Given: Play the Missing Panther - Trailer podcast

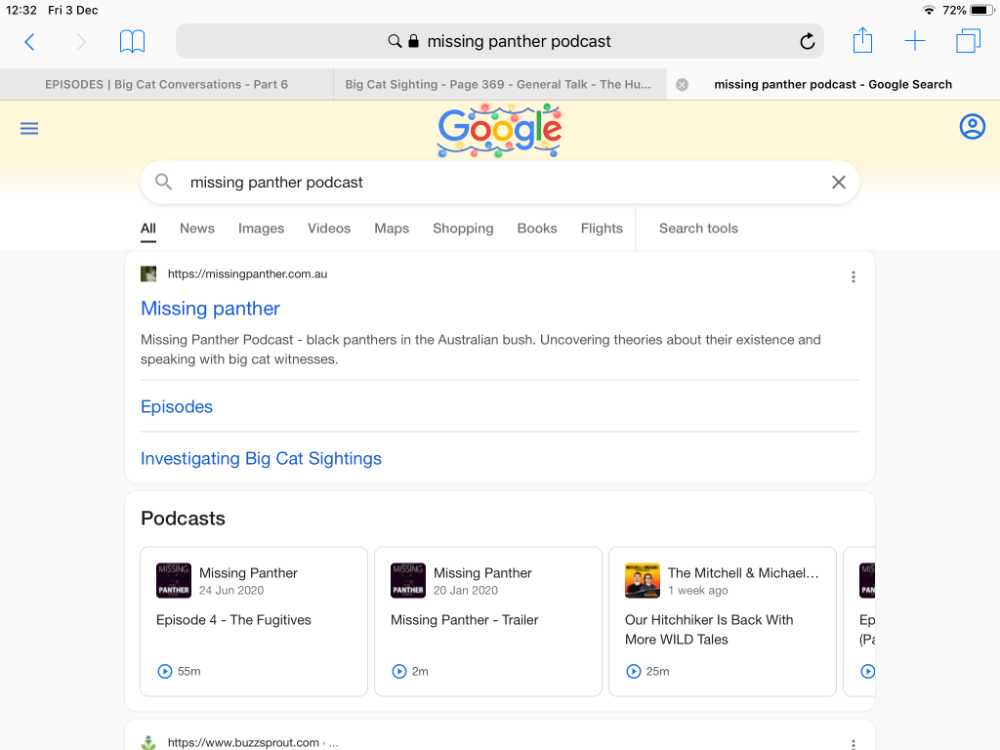Looking at the screenshot, I should 399,671.
